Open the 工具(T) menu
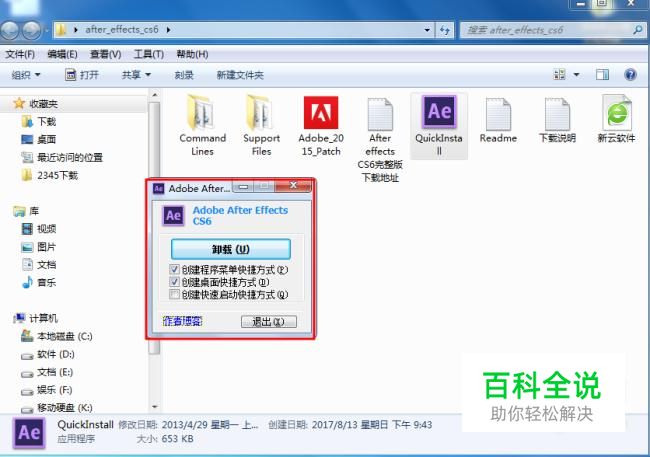The height and width of the screenshot is (457, 650). (149, 54)
